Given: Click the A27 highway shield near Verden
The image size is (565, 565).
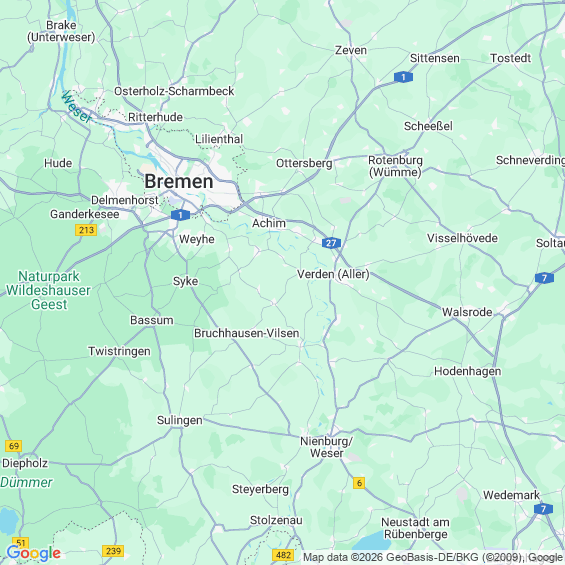Looking at the screenshot, I should pos(331,243).
